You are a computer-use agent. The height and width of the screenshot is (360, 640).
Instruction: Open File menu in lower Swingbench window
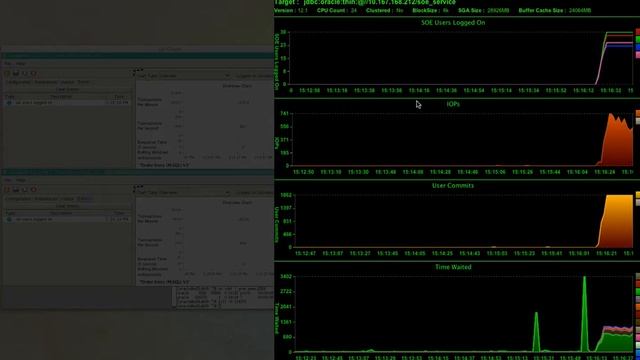pos(8,180)
